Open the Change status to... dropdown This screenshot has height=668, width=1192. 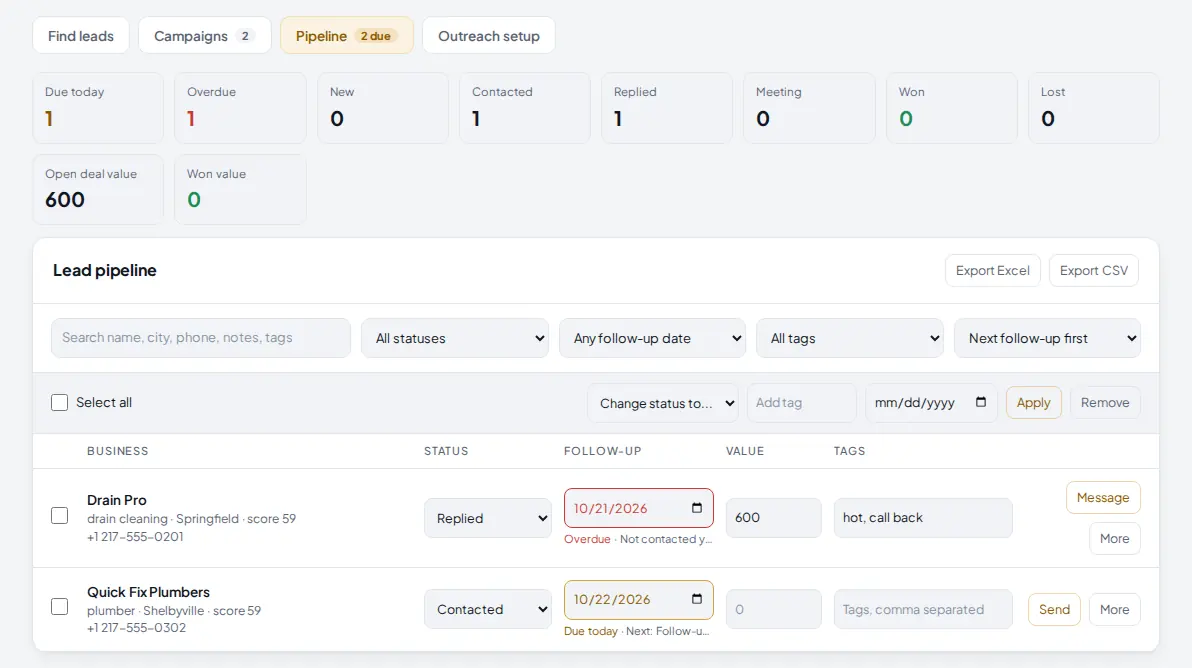point(663,403)
